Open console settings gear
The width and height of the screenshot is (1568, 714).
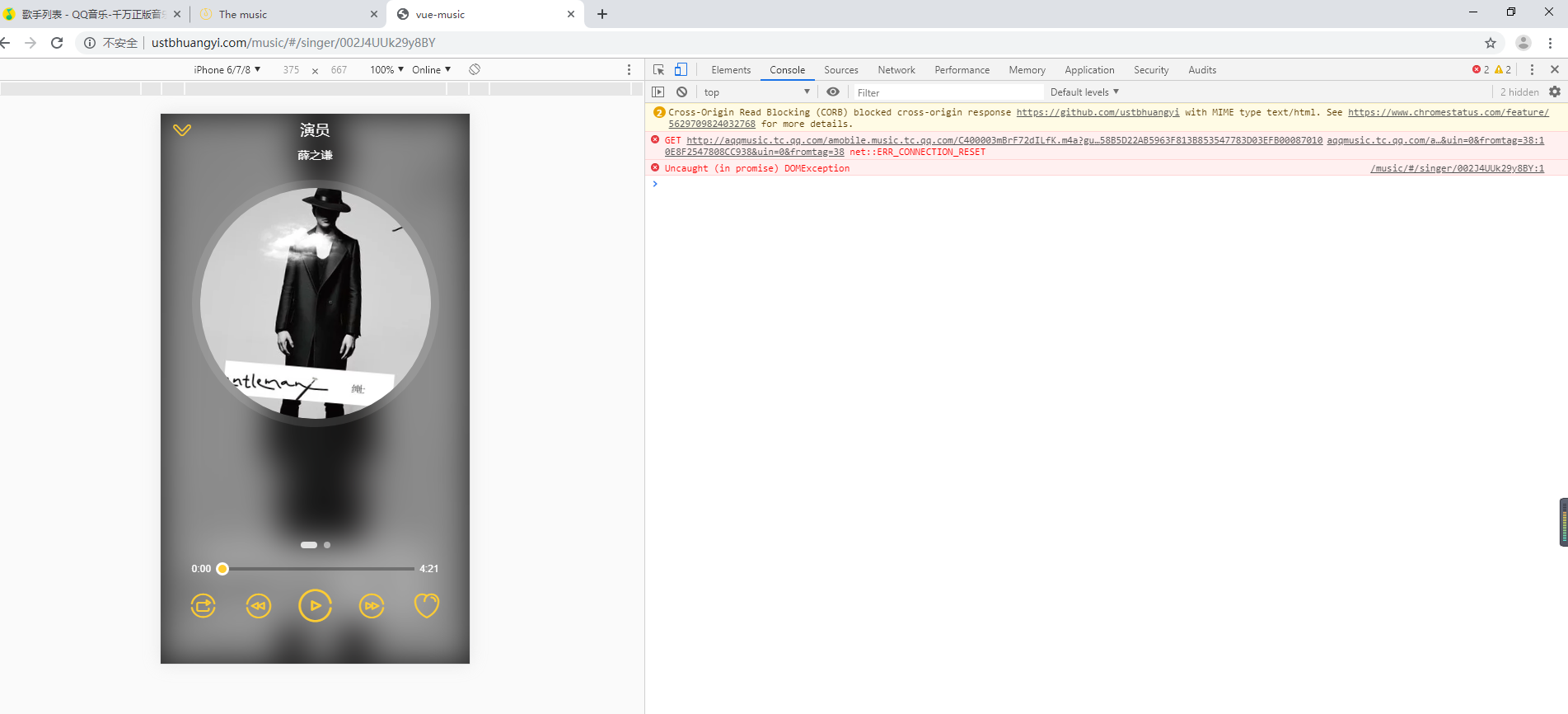1555,92
